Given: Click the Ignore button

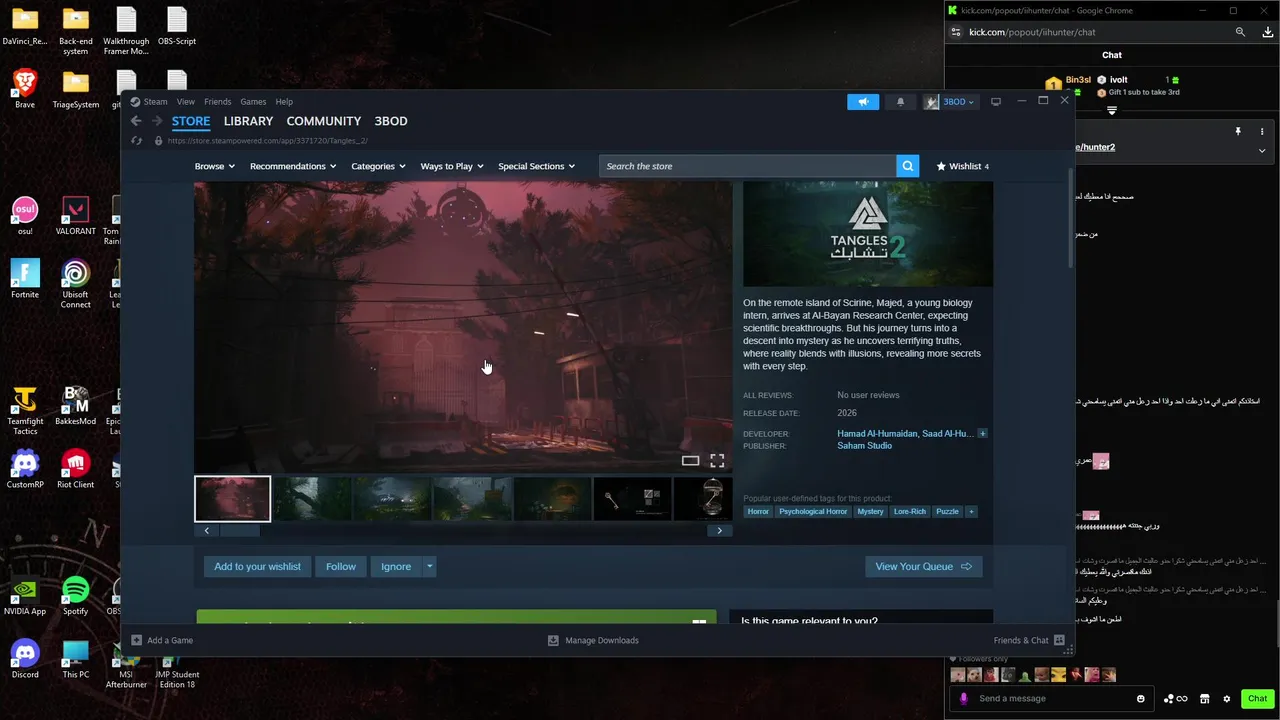Looking at the screenshot, I should 396,566.
